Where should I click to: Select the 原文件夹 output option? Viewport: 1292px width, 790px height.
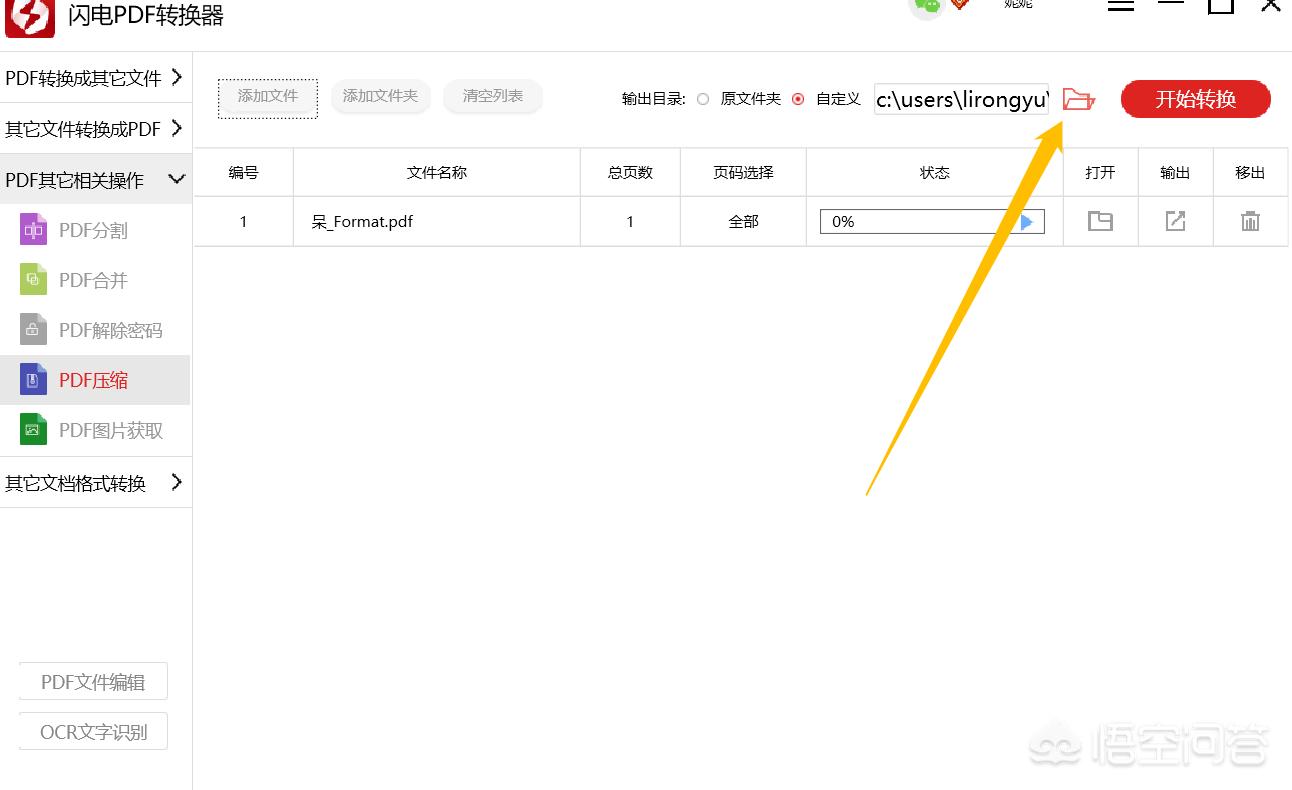[704, 99]
